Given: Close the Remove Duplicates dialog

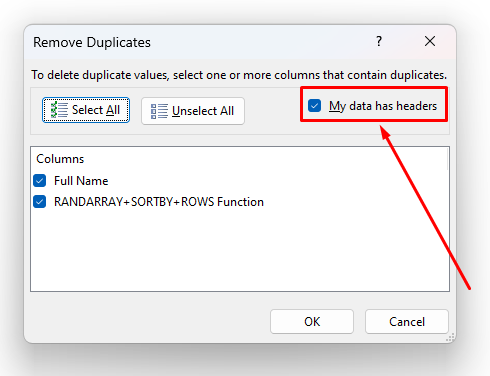Looking at the screenshot, I should pyautogui.click(x=430, y=41).
